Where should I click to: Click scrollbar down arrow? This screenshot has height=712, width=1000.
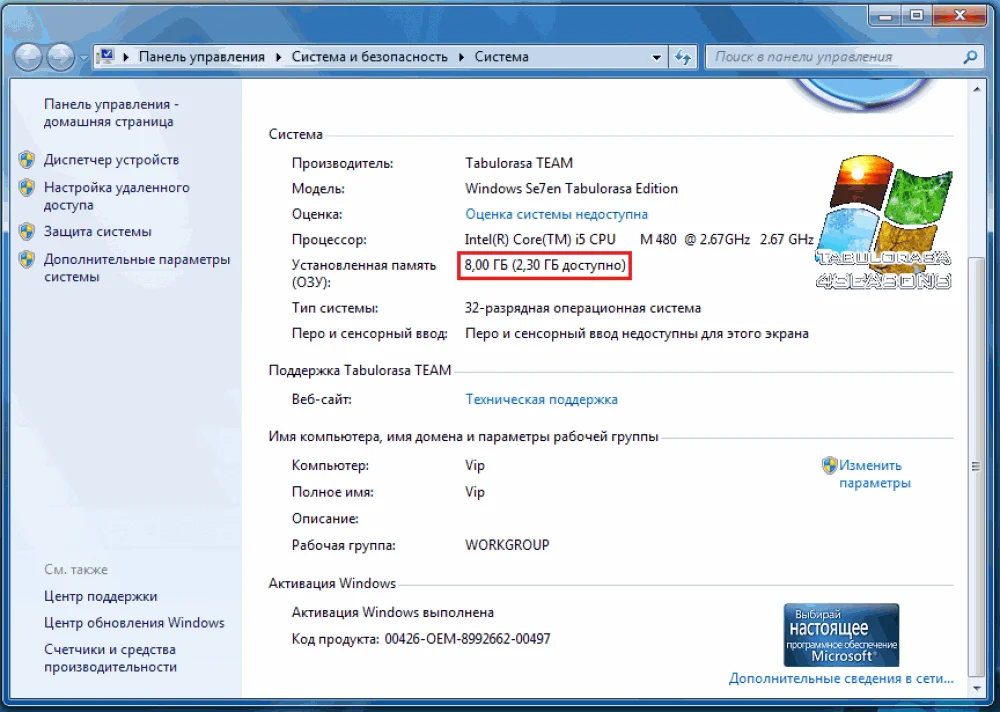[x=976, y=688]
